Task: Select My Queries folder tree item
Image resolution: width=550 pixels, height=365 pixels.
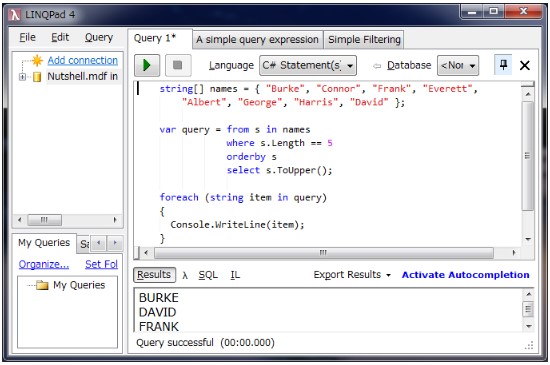Action: [79, 285]
